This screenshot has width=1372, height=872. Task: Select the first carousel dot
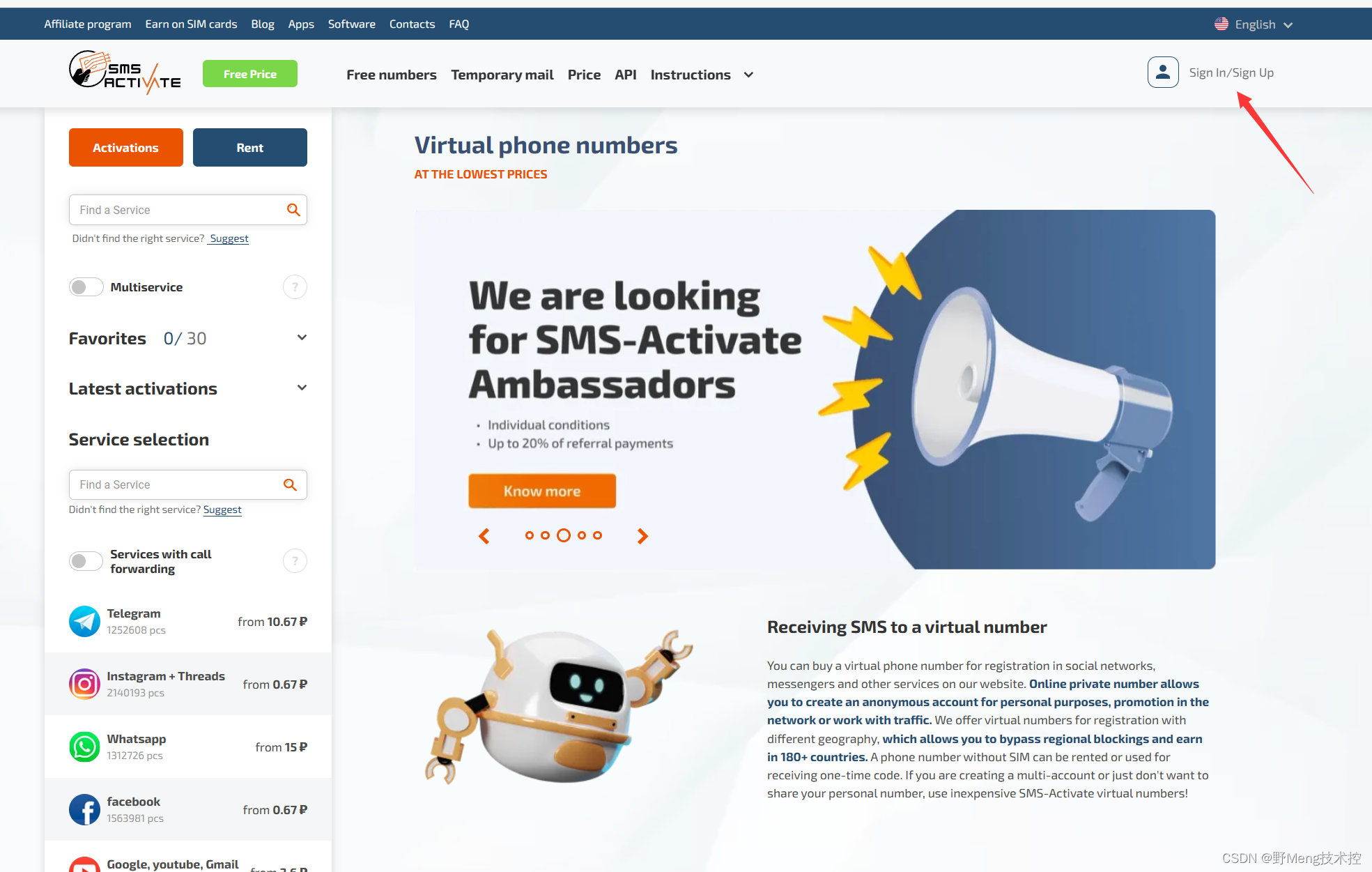529,535
